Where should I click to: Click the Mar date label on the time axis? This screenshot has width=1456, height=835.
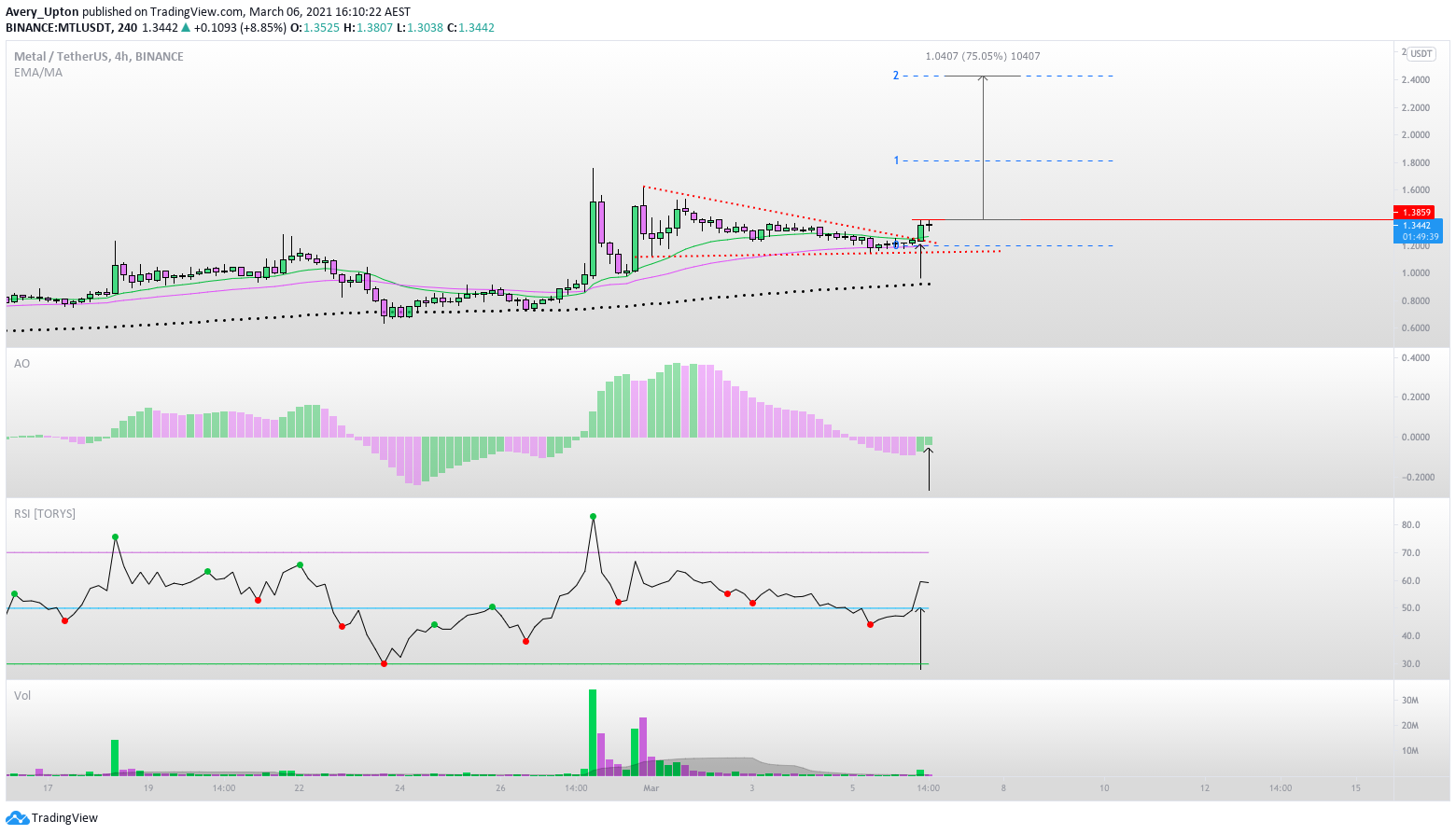651,788
